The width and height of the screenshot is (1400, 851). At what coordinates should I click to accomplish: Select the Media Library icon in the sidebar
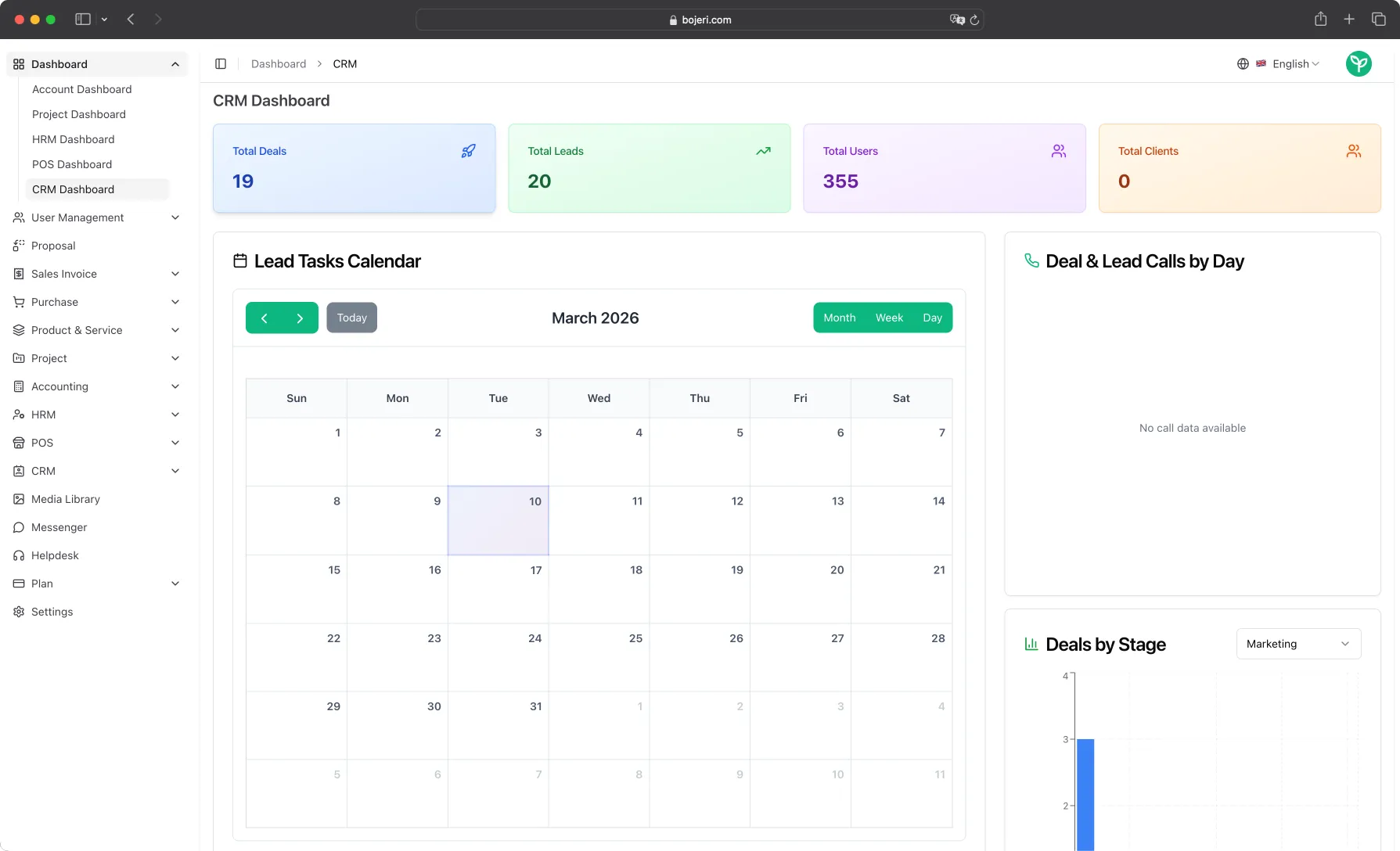coord(18,499)
